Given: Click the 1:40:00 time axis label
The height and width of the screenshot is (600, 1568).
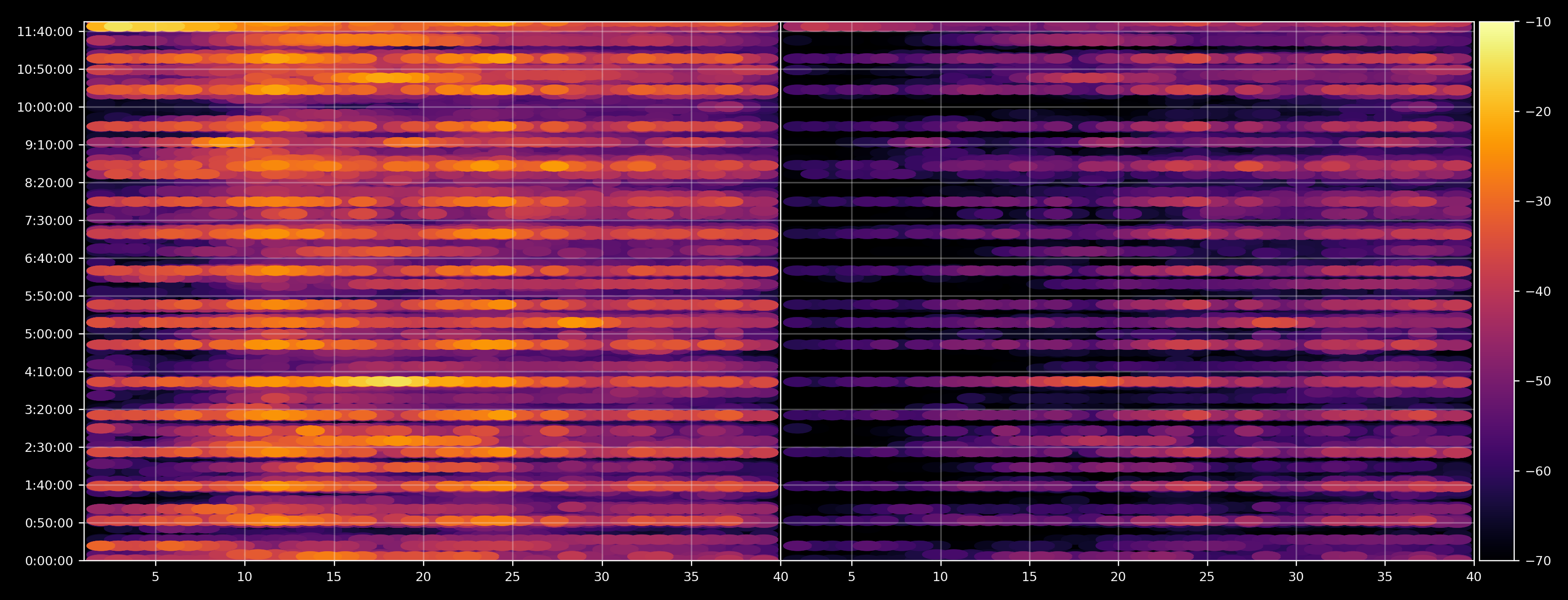Looking at the screenshot, I should click(x=49, y=485).
